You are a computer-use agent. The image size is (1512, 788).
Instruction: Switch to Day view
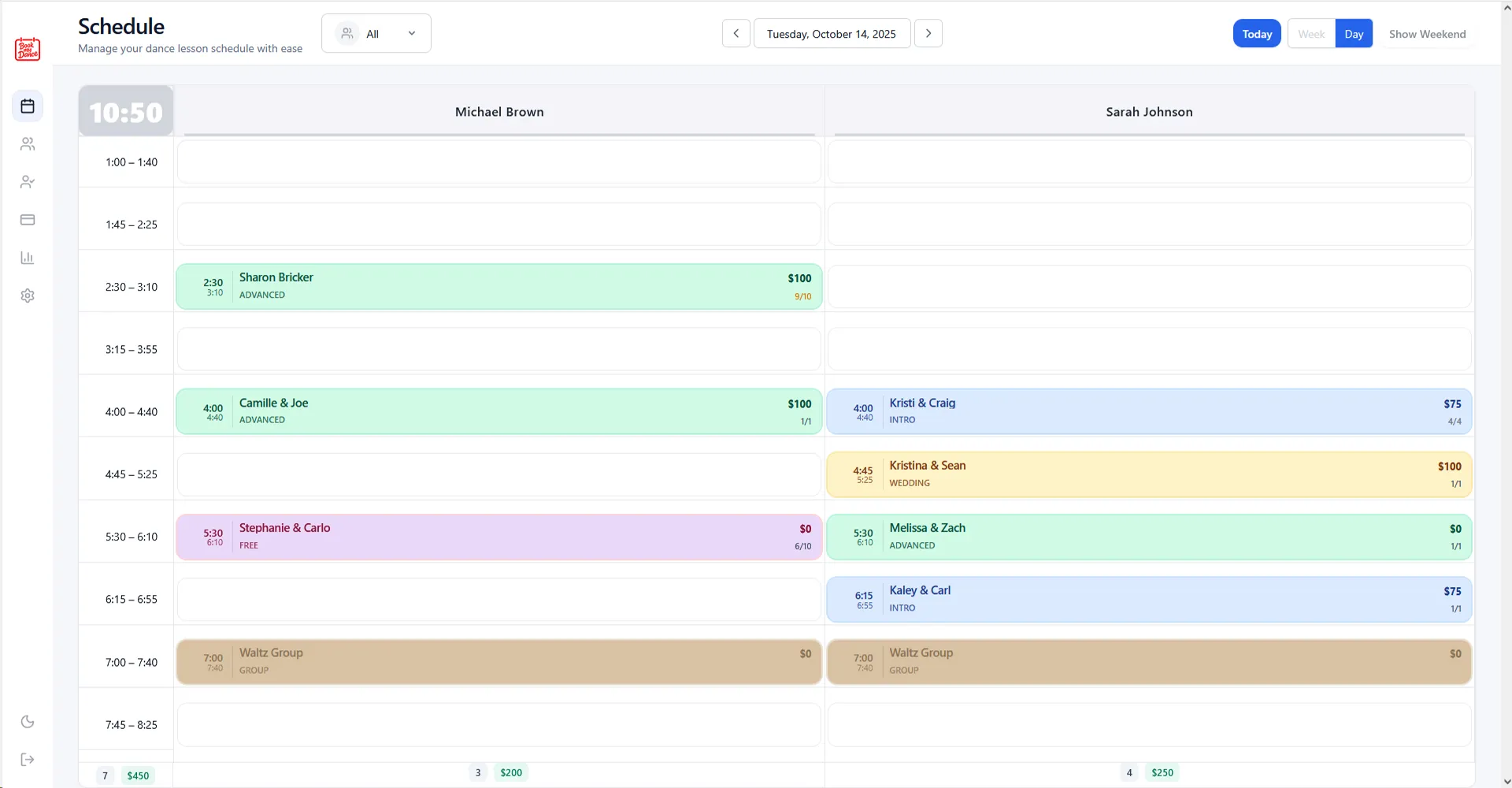(x=1354, y=34)
